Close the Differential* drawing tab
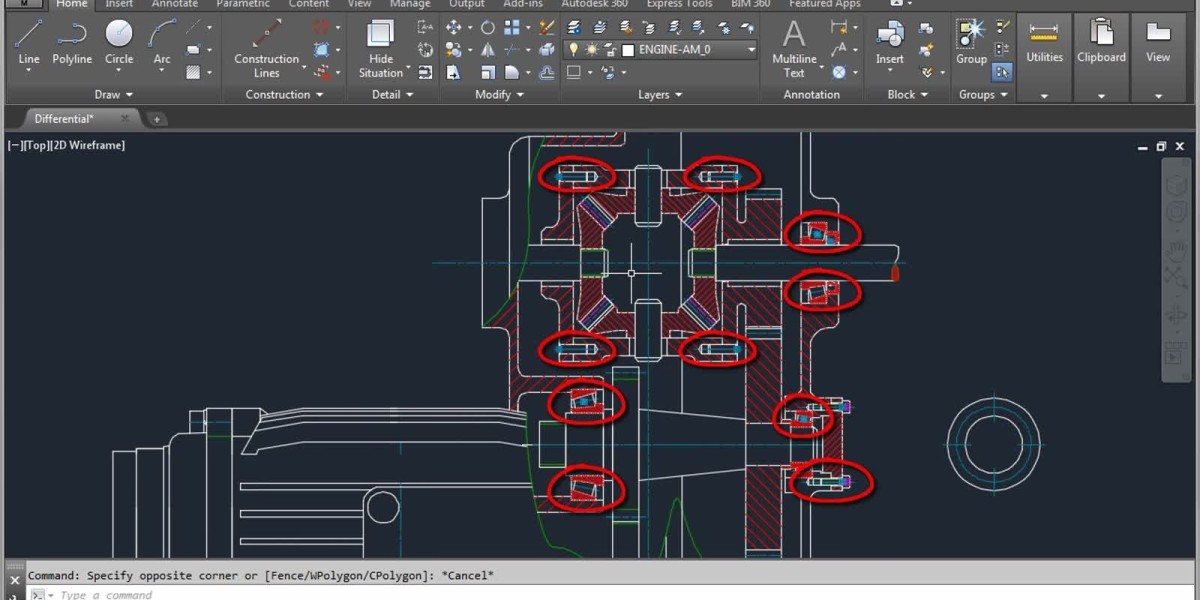Viewport: 1200px width, 600px height. 125,118
